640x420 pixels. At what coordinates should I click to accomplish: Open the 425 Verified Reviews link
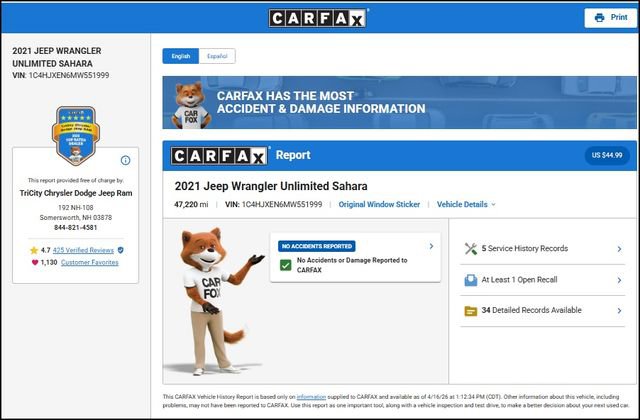(x=83, y=250)
